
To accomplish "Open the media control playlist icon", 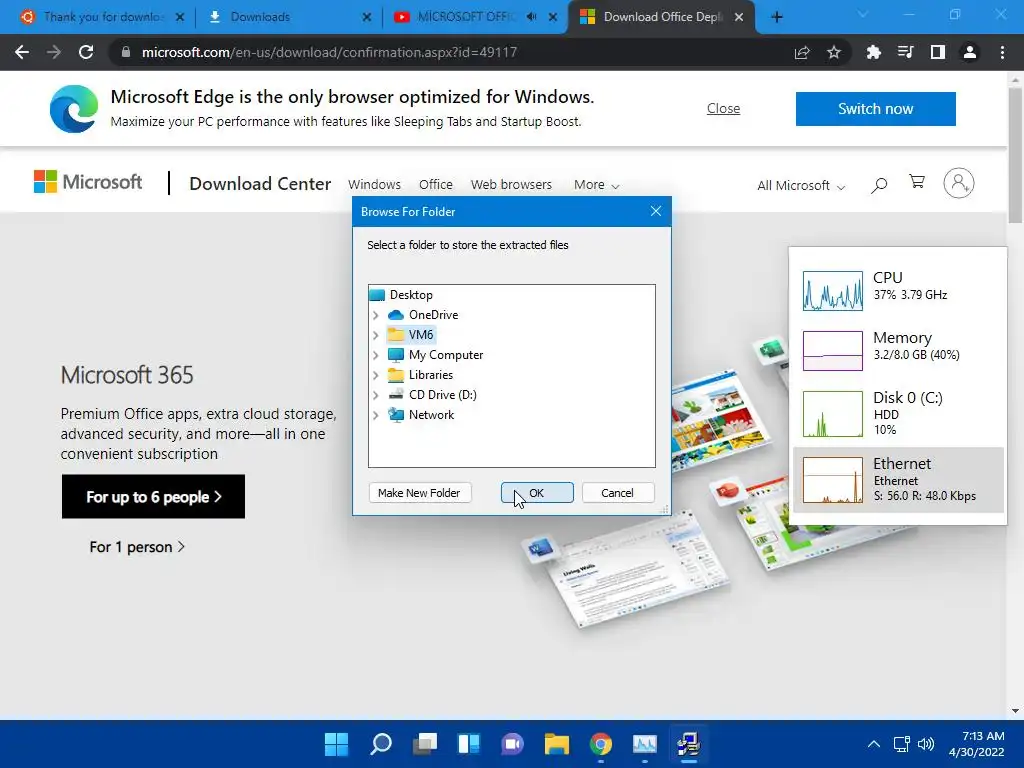I will [905, 52].
